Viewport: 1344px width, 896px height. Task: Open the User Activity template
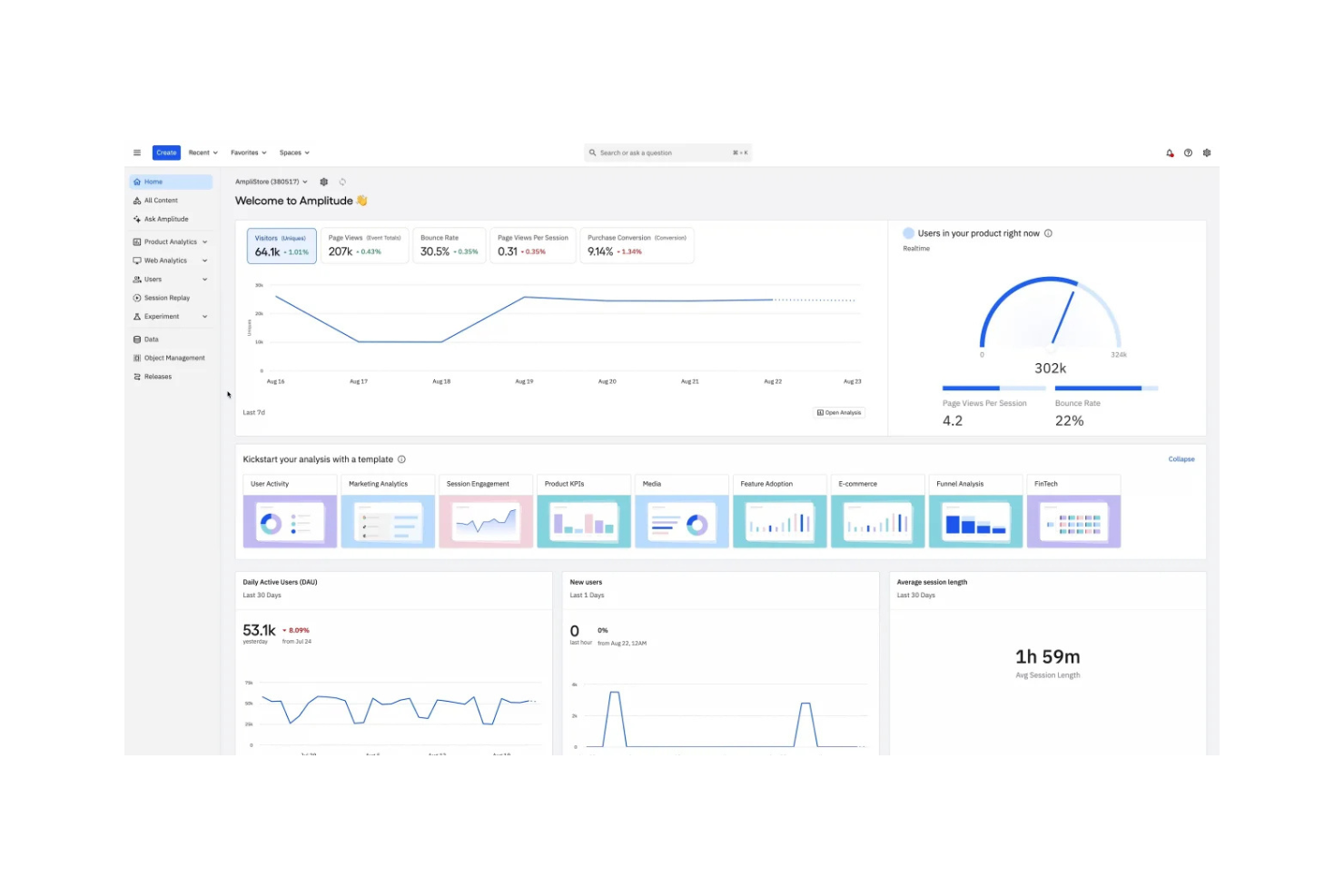(x=290, y=511)
